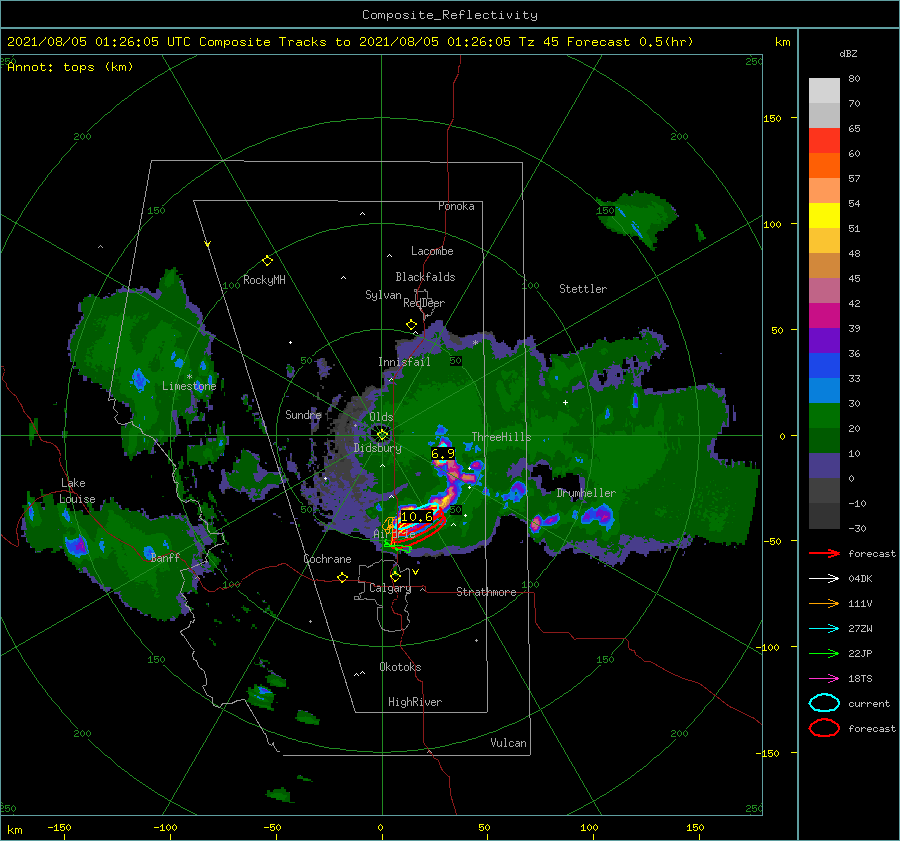Click the yellow diamond marker above Calgary

click(x=395, y=575)
